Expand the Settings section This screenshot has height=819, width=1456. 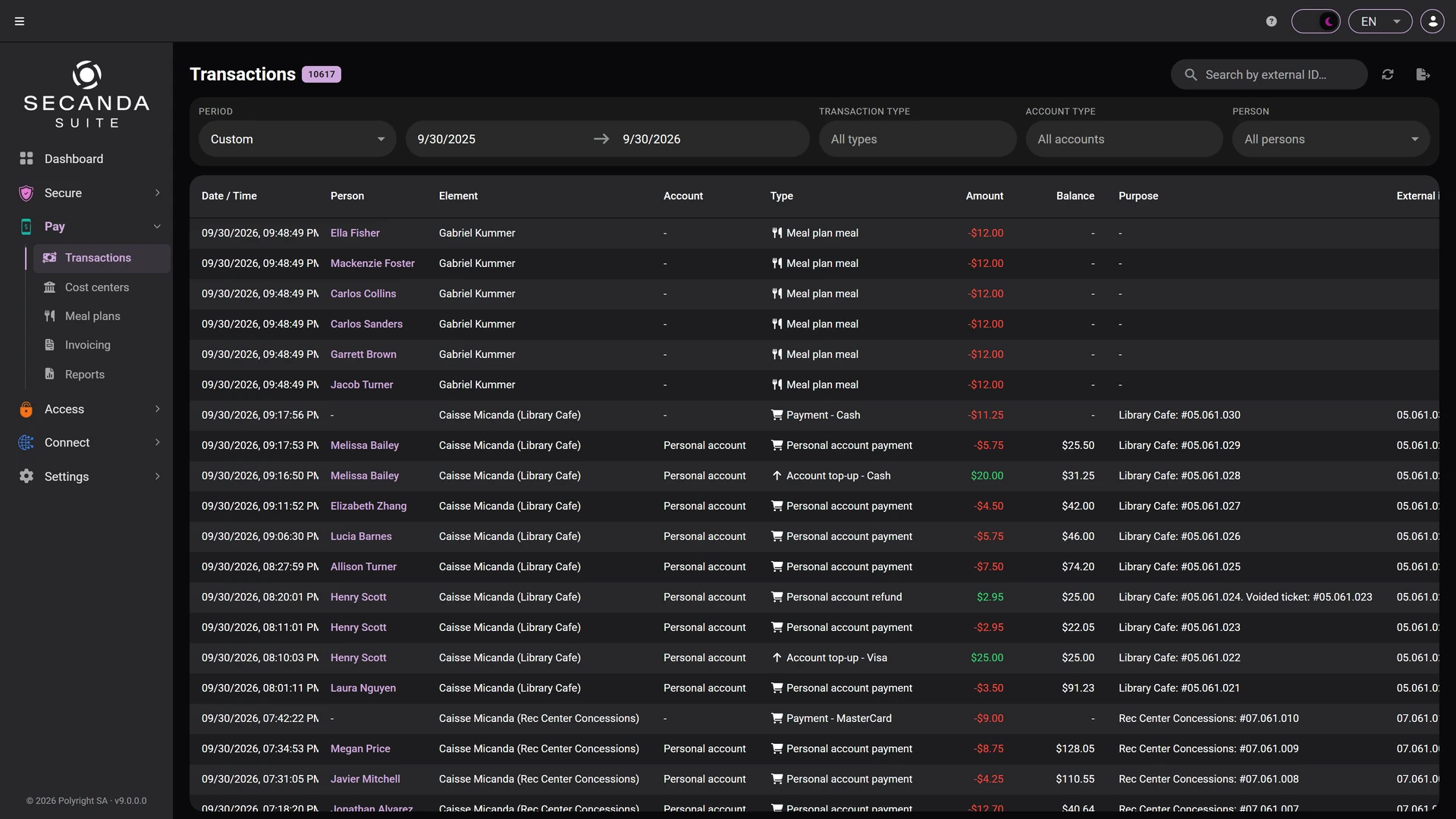(86, 476)
